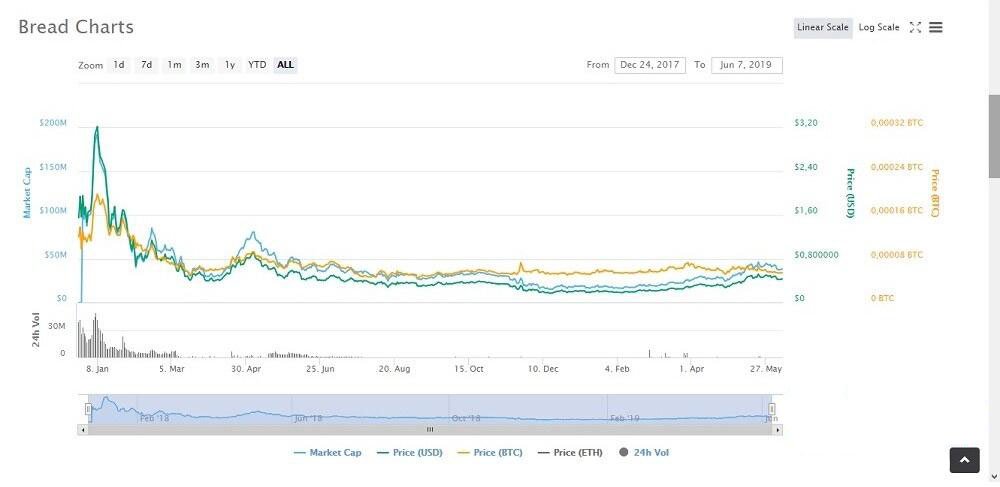Set zoom range to YTD
This screenshot has width=1000, height=487.
click(x=257, y=64)
